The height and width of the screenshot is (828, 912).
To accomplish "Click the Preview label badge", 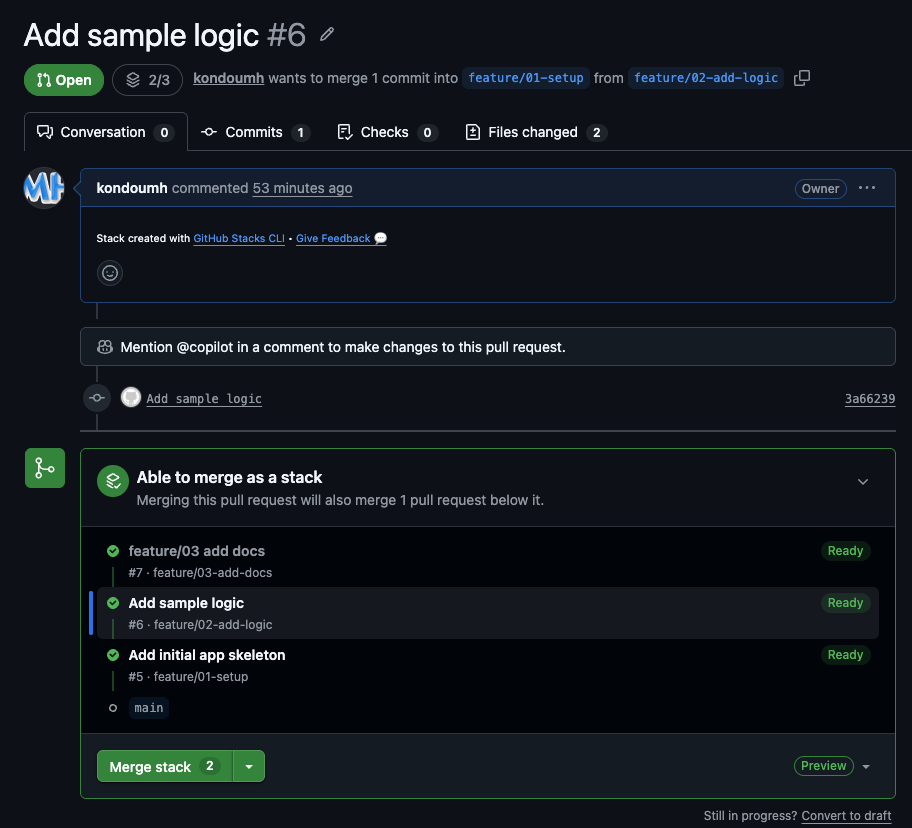I will coord(824,766).
